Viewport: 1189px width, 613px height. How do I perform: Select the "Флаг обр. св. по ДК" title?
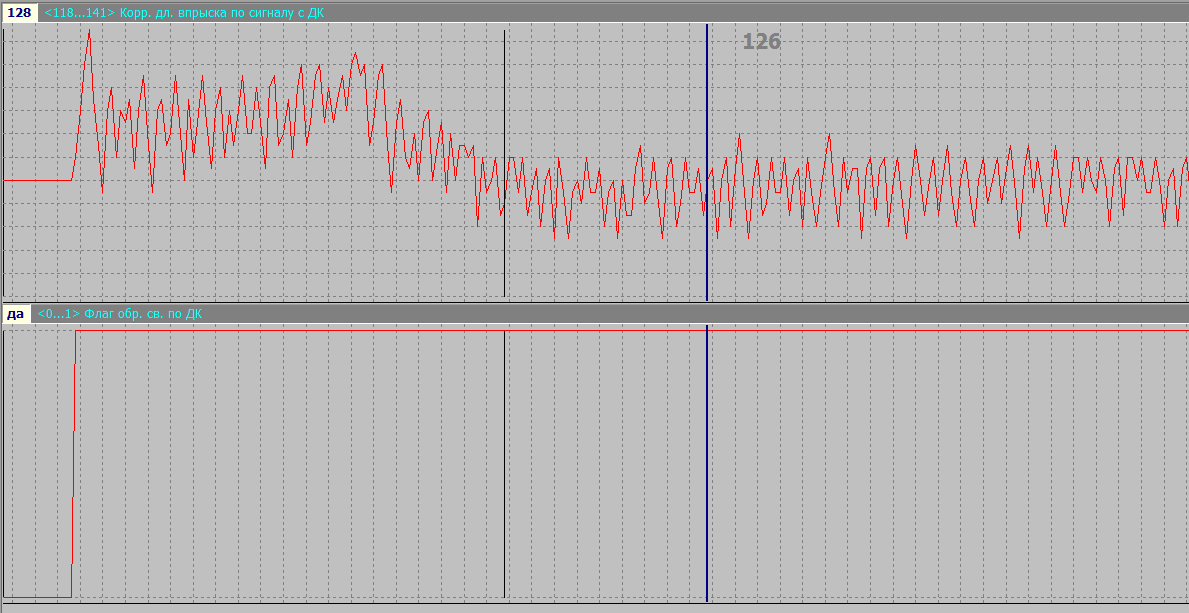click(143, 314)
